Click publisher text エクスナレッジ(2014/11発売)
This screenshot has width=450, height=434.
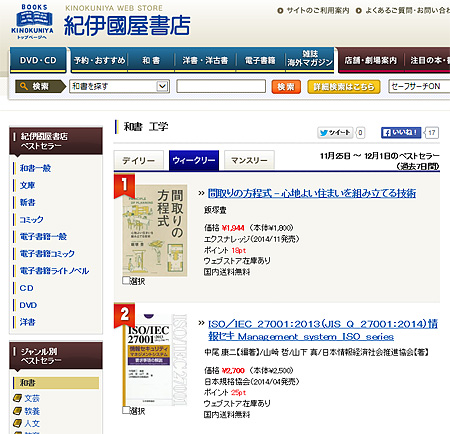252,239
